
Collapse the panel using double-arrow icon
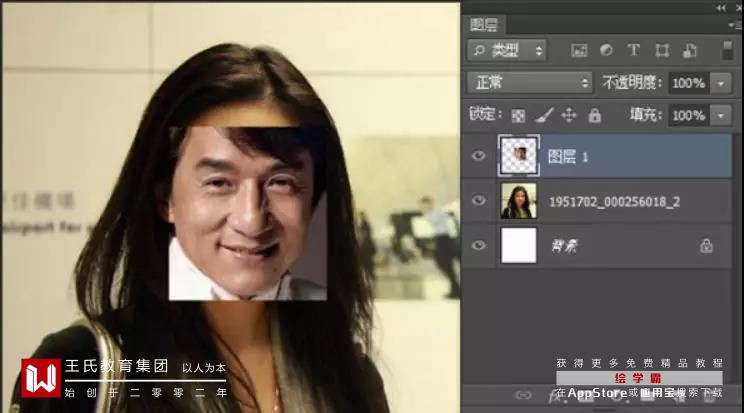click(721, 8)
